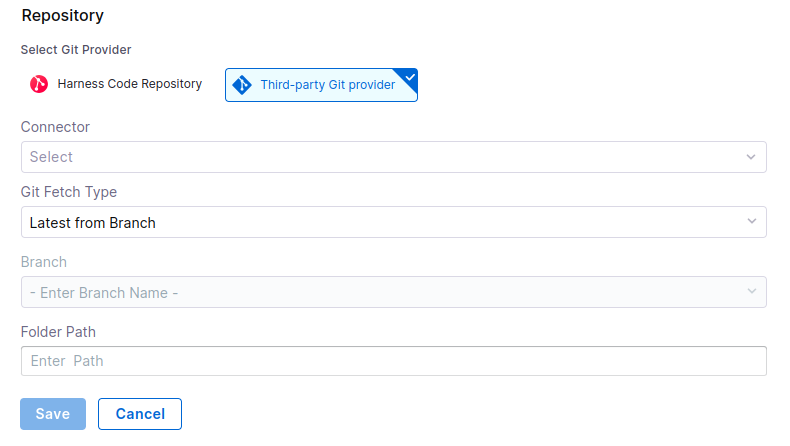Click the checkmark badge on the selected provider card

(409, 77)
